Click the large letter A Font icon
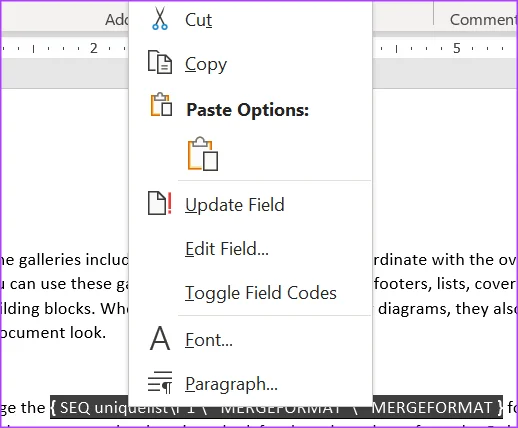 (160, 338)
